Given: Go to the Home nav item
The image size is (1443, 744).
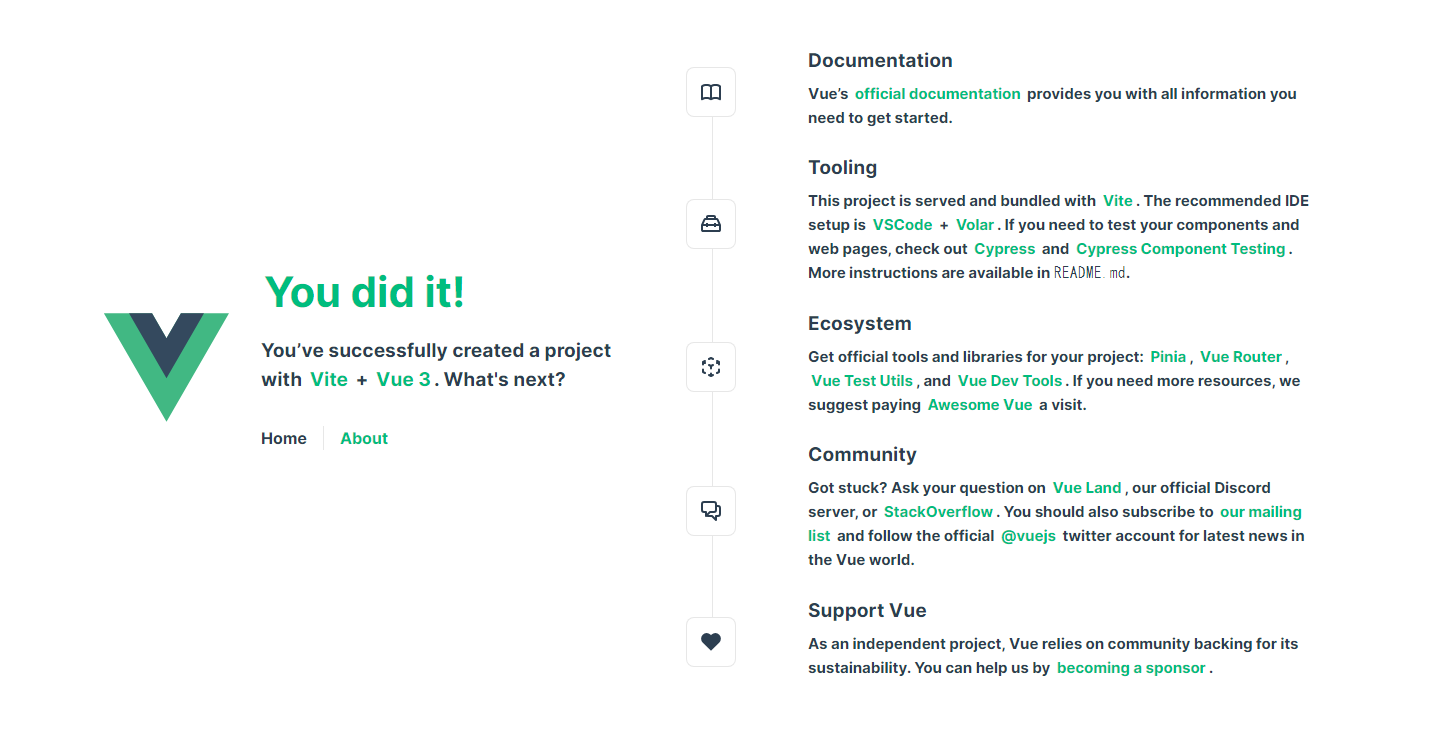Looking at the screenshot, I should 284,438.
